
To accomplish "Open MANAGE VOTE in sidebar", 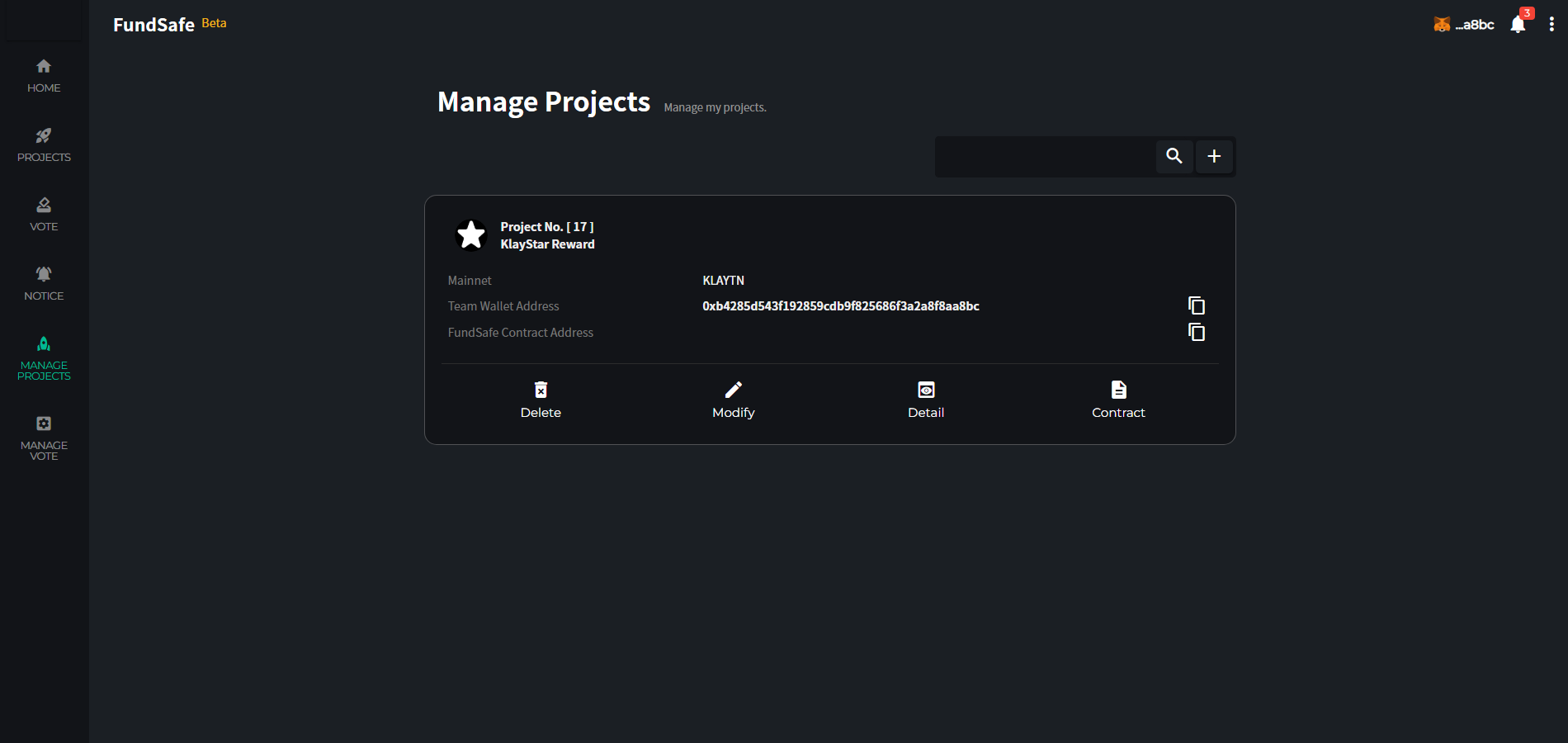I will 44,438.
